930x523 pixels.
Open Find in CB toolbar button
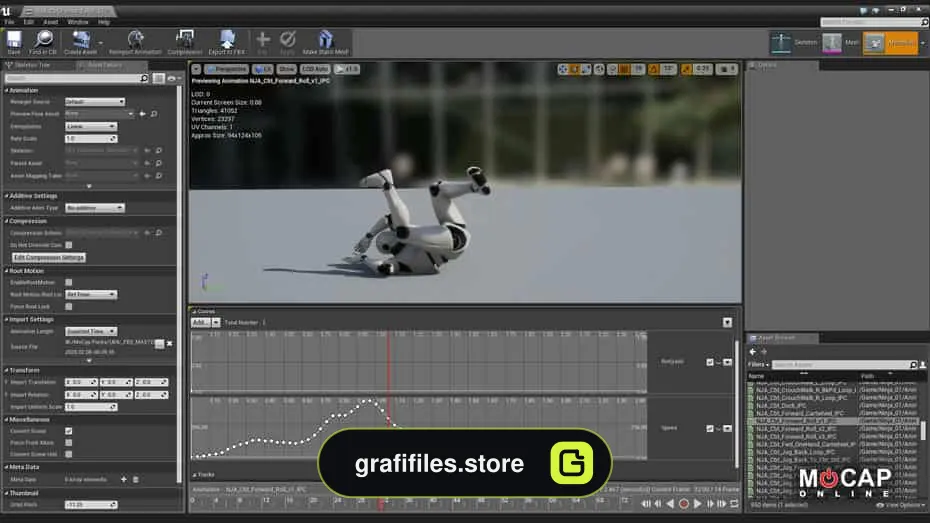(43, 43)
